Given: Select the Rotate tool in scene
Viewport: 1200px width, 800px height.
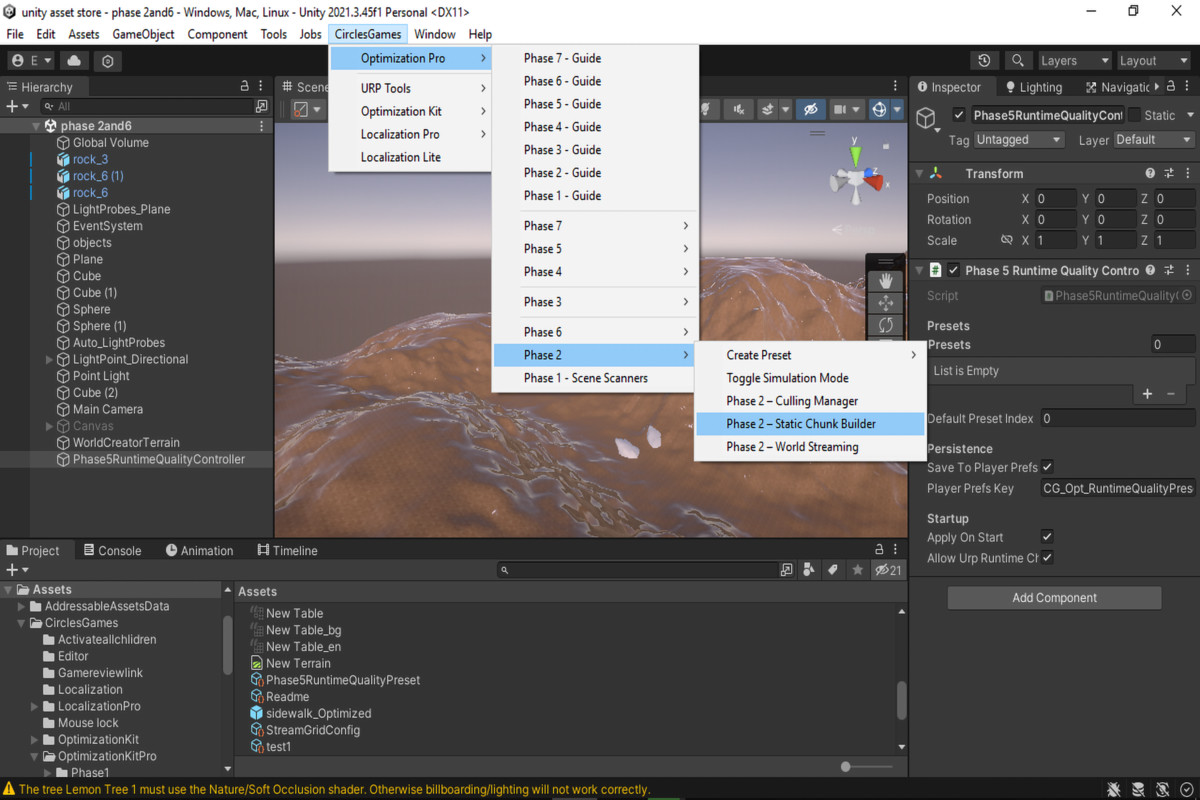Looking at the screenshot, I should pos(885,325).
